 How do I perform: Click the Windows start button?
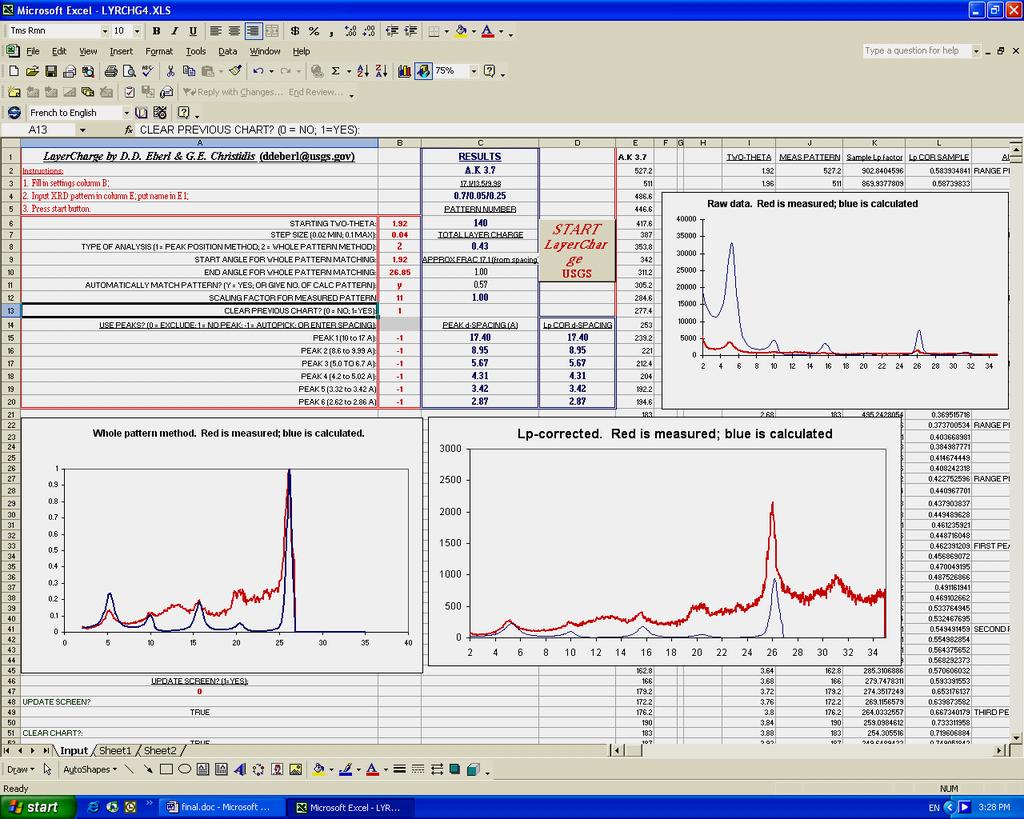click(x=38, y=807)
